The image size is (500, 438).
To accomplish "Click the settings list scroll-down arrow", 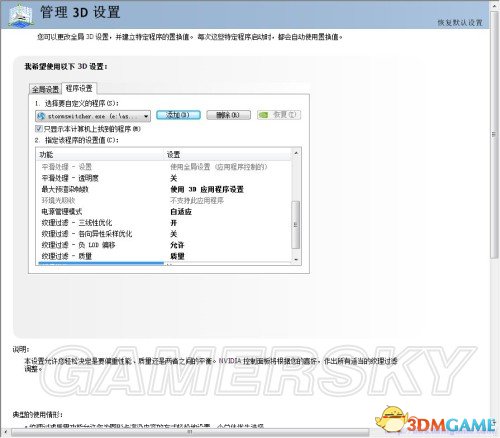I will click(296, 259).
